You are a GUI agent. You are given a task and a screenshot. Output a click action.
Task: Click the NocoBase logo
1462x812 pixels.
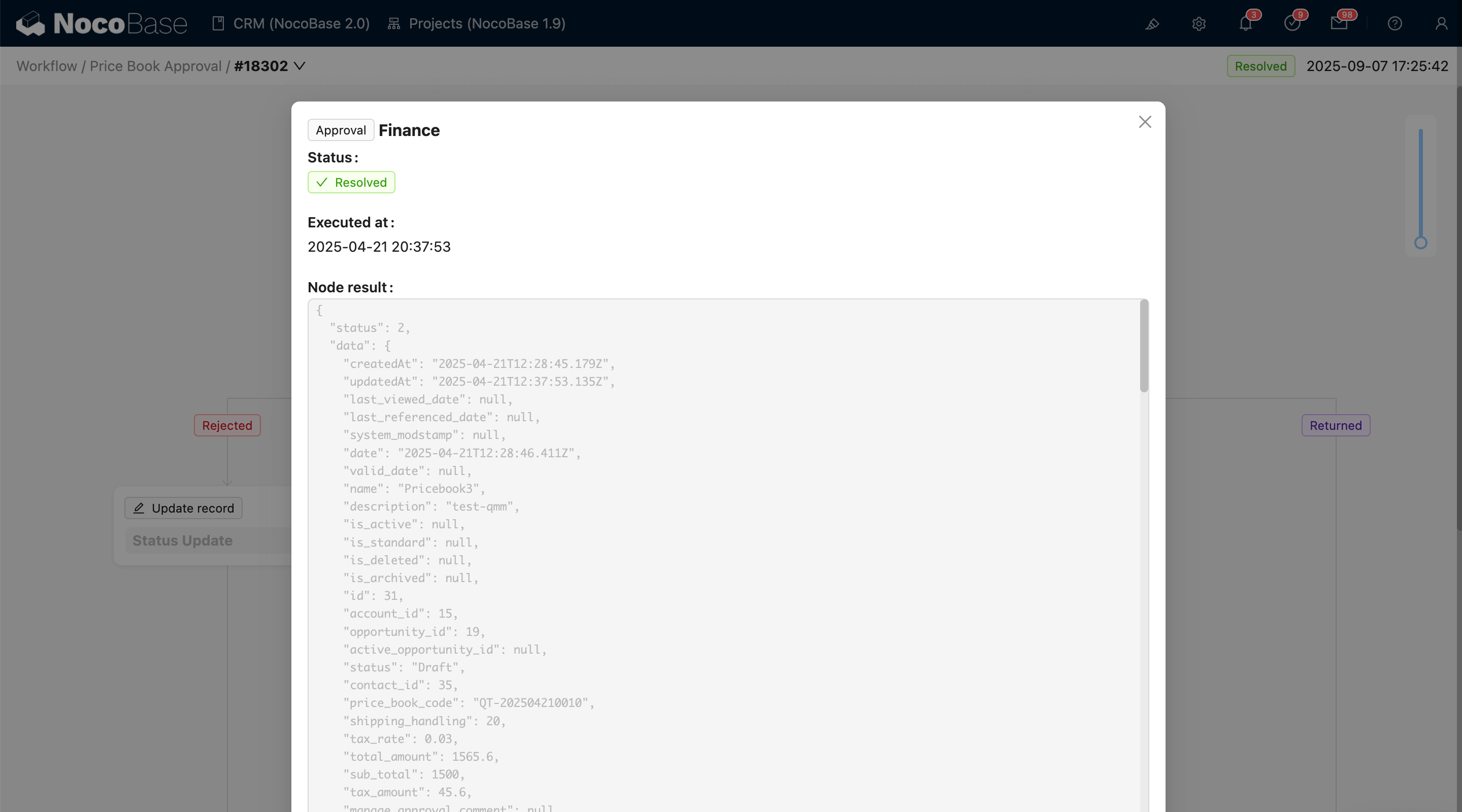point(101,23)
